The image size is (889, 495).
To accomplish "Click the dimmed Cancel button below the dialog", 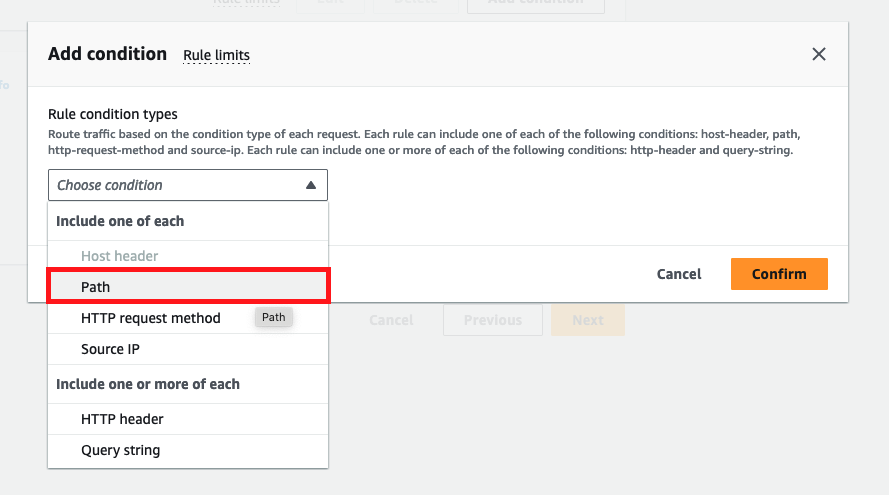I will (x=391, y=320).
